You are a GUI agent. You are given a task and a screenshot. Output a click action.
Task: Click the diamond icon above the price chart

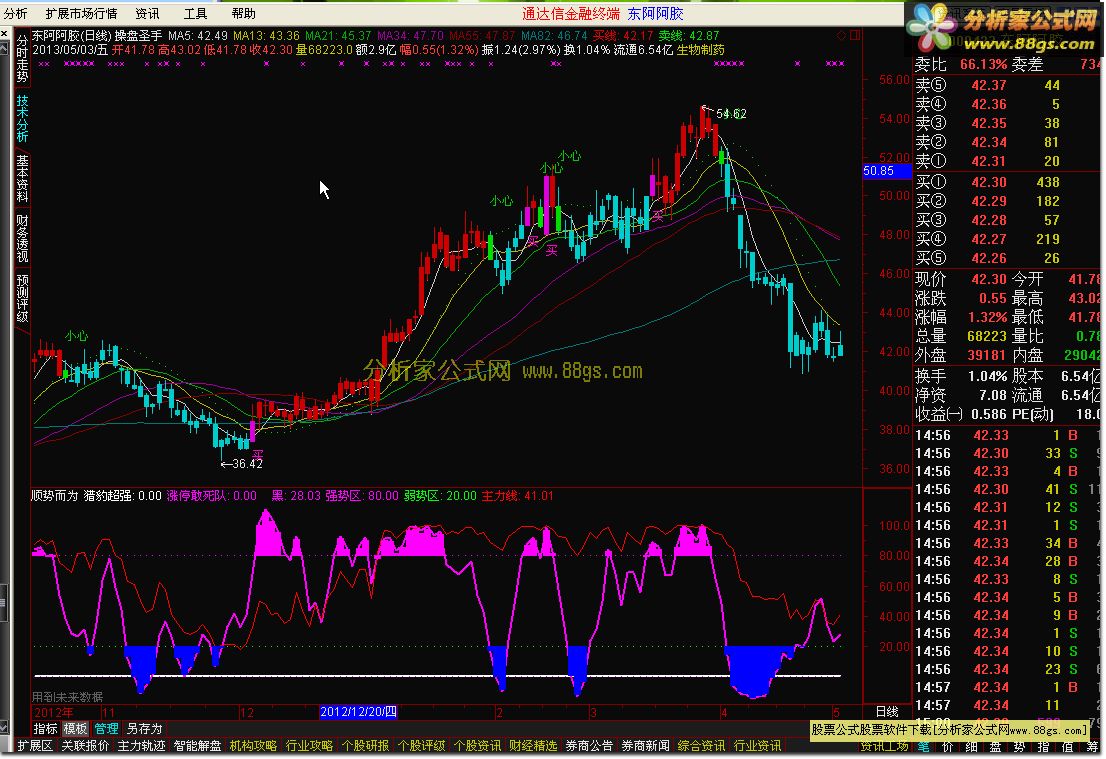(841, 35)
